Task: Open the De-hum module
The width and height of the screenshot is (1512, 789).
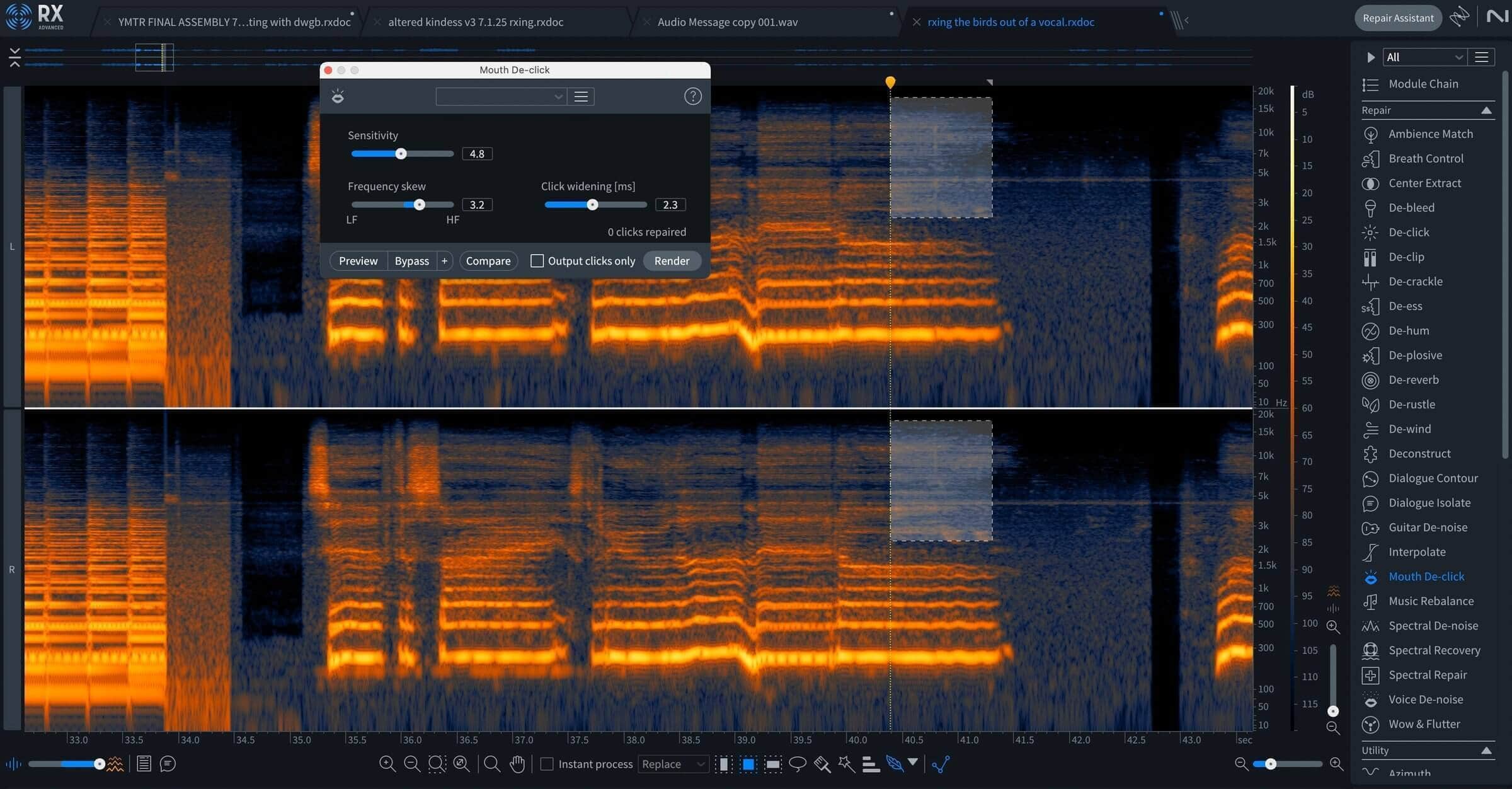Action: point(1396,330)
